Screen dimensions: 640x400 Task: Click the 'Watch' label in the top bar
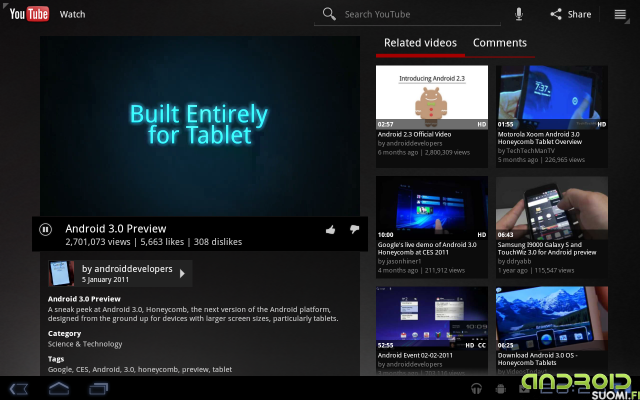[72, 14]
